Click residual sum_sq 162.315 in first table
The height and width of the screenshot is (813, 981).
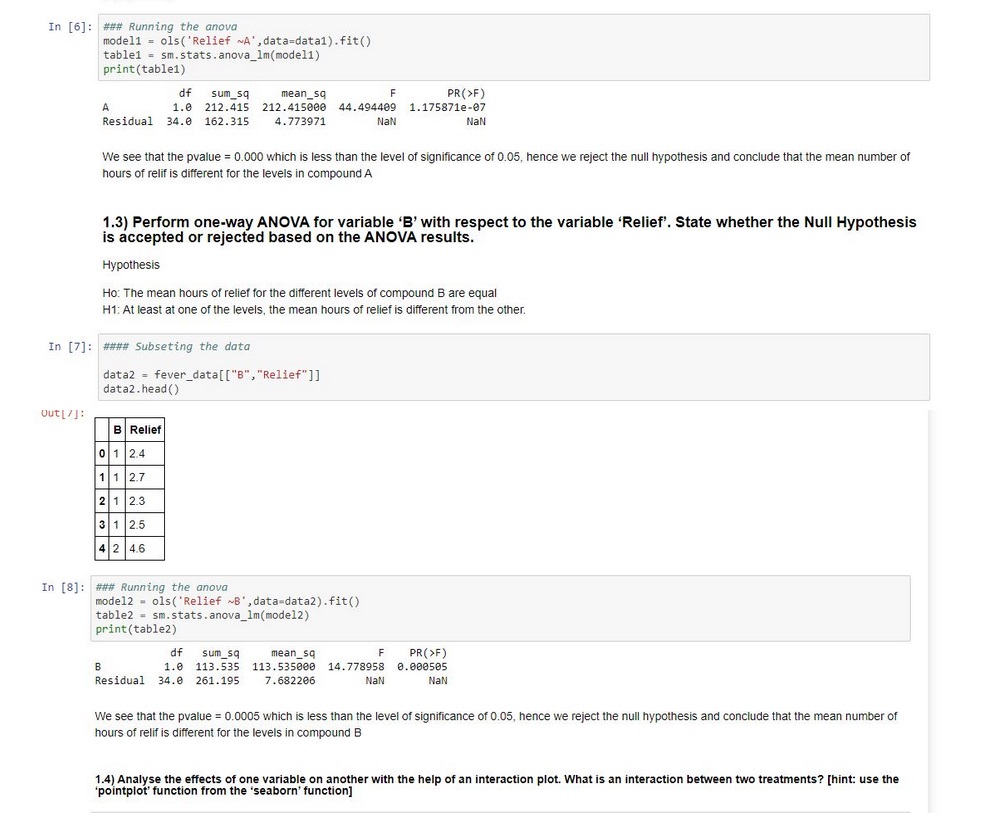pos(226,121)
